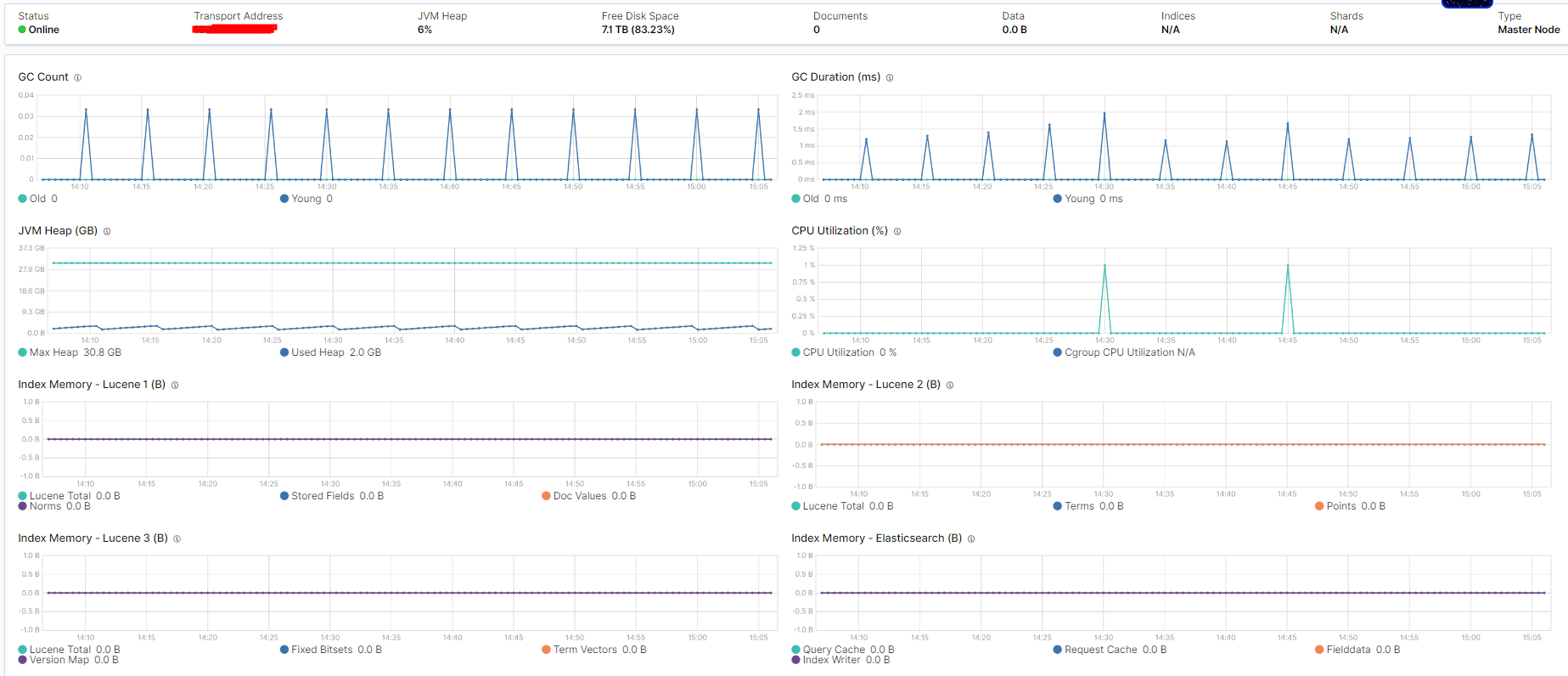Toggle the Points legend entry

[x=1350, y=506]
